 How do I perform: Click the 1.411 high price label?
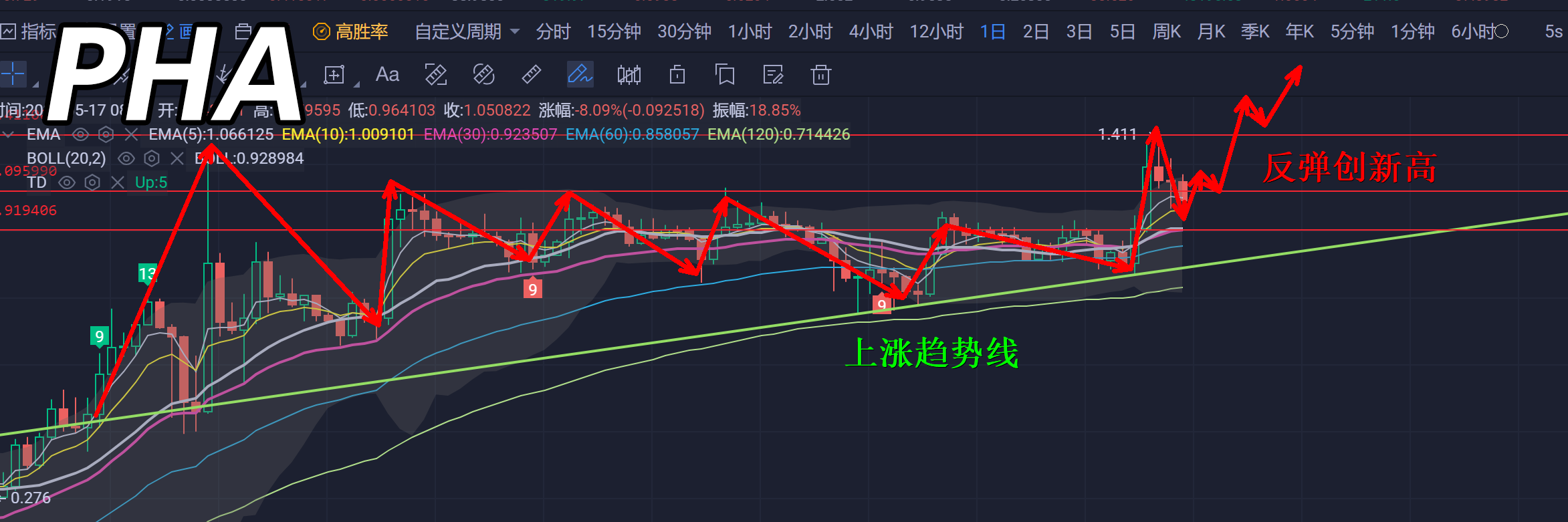tap(1117, 134)
